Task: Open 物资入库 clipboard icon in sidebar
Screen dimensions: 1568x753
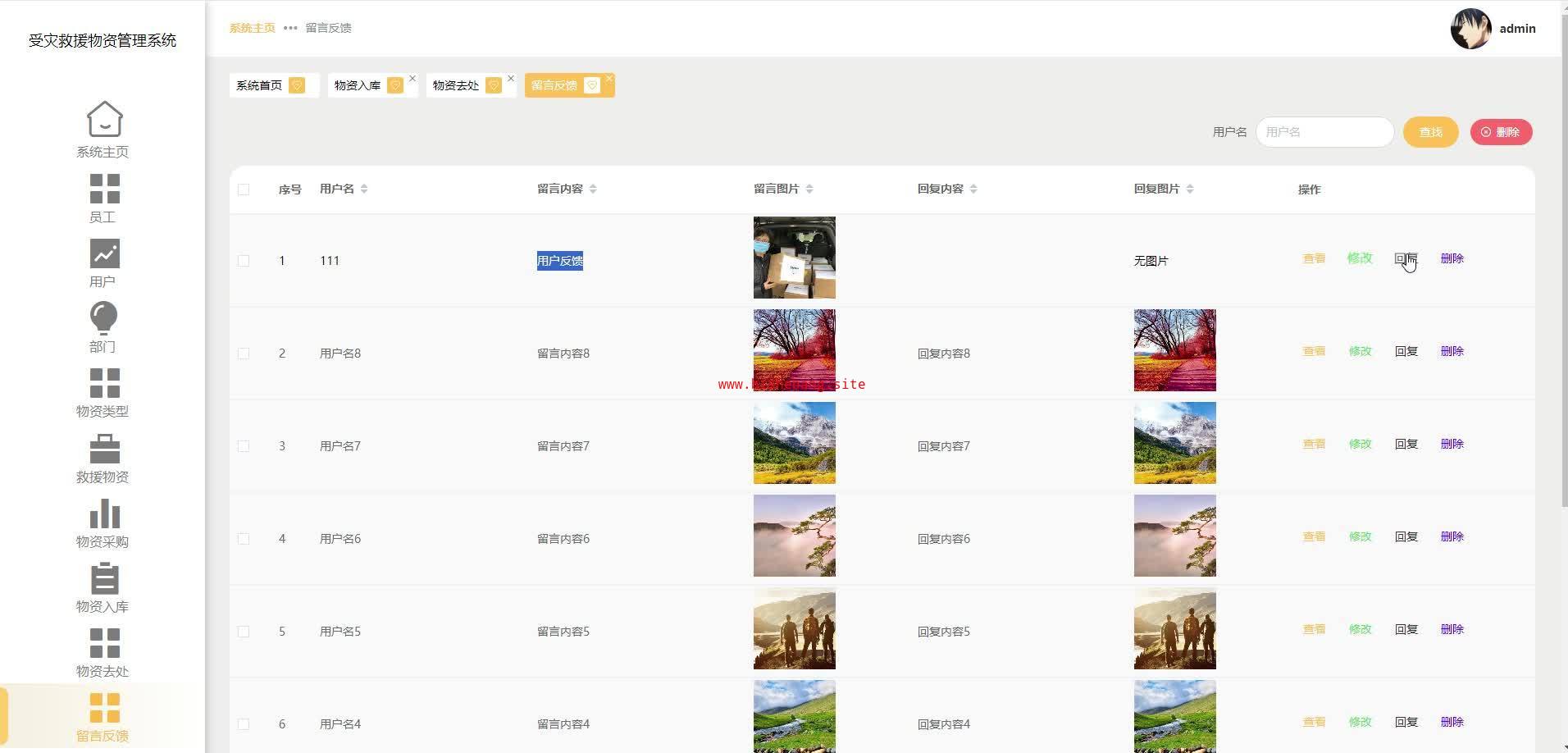Action: [104, 578]
